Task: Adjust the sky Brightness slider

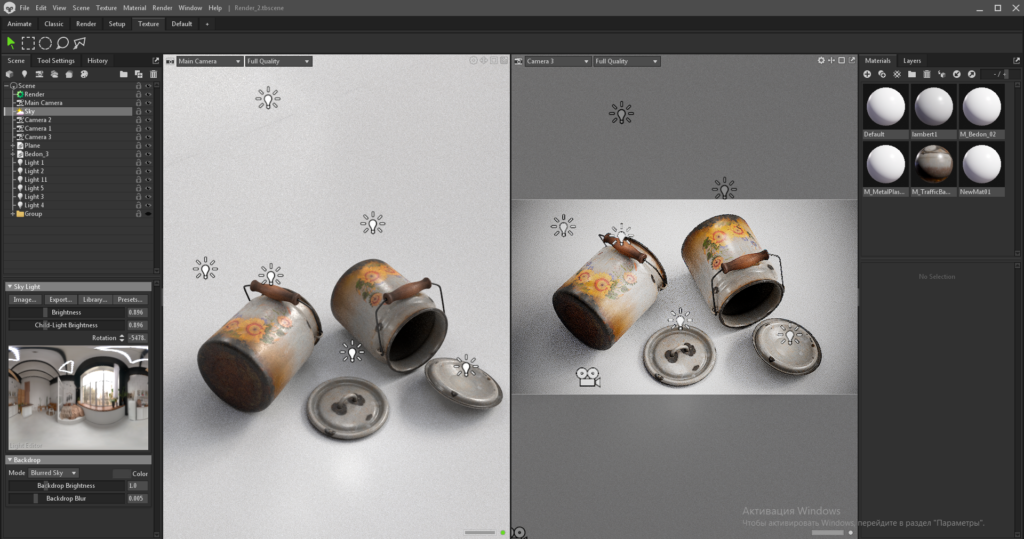Action: [67, 313]
